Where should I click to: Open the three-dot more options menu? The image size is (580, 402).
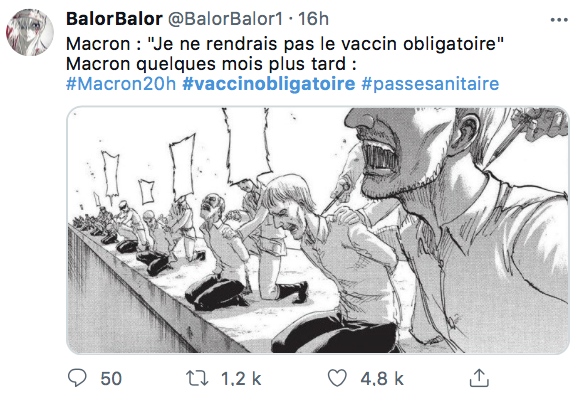(x=559, y=20)
